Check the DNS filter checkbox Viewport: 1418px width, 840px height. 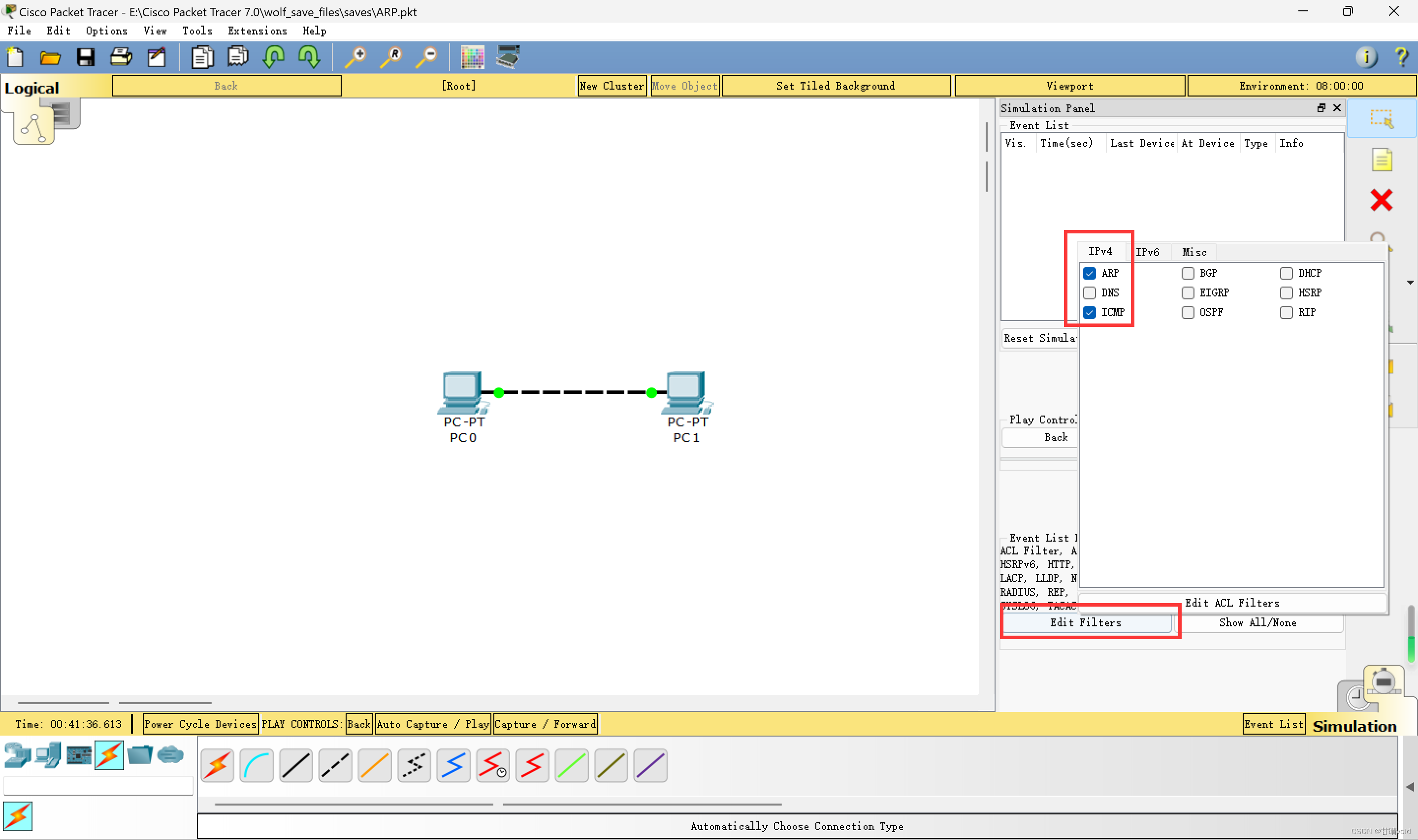(x=1089, y=292)
